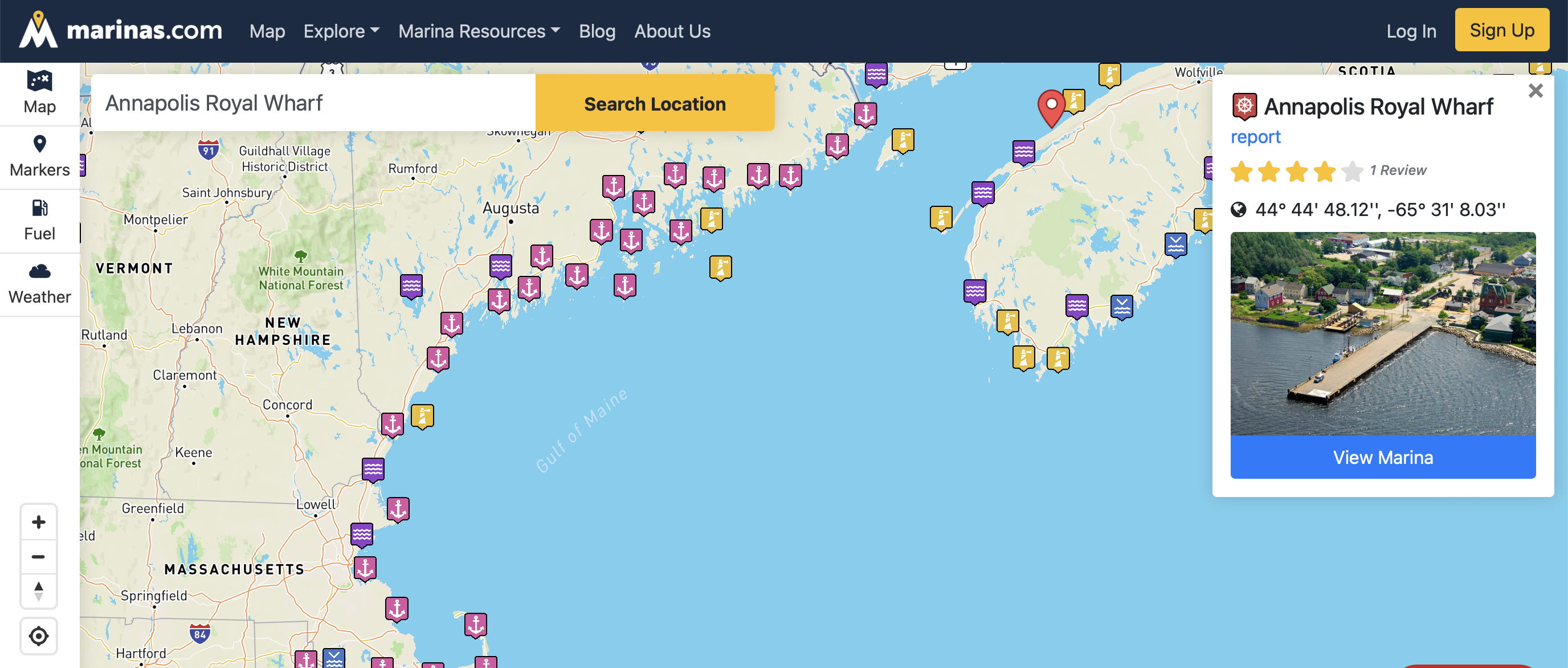Viewport: 1568px width, 668px height.
Task: Expand the Marina Resources dropdown
Action: coord(479,30)
